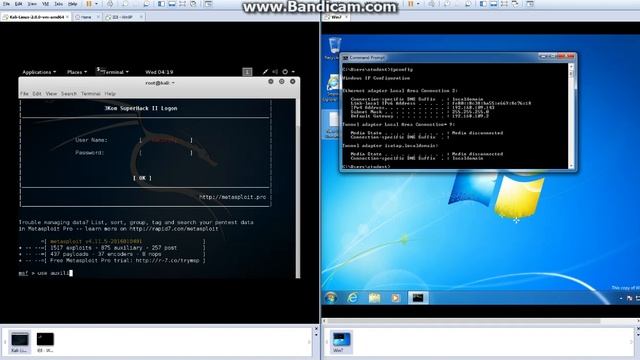The width and height of the screenshot is (640, 360).
Task: Open View menu in left VMware window
Action: point(32,4)
